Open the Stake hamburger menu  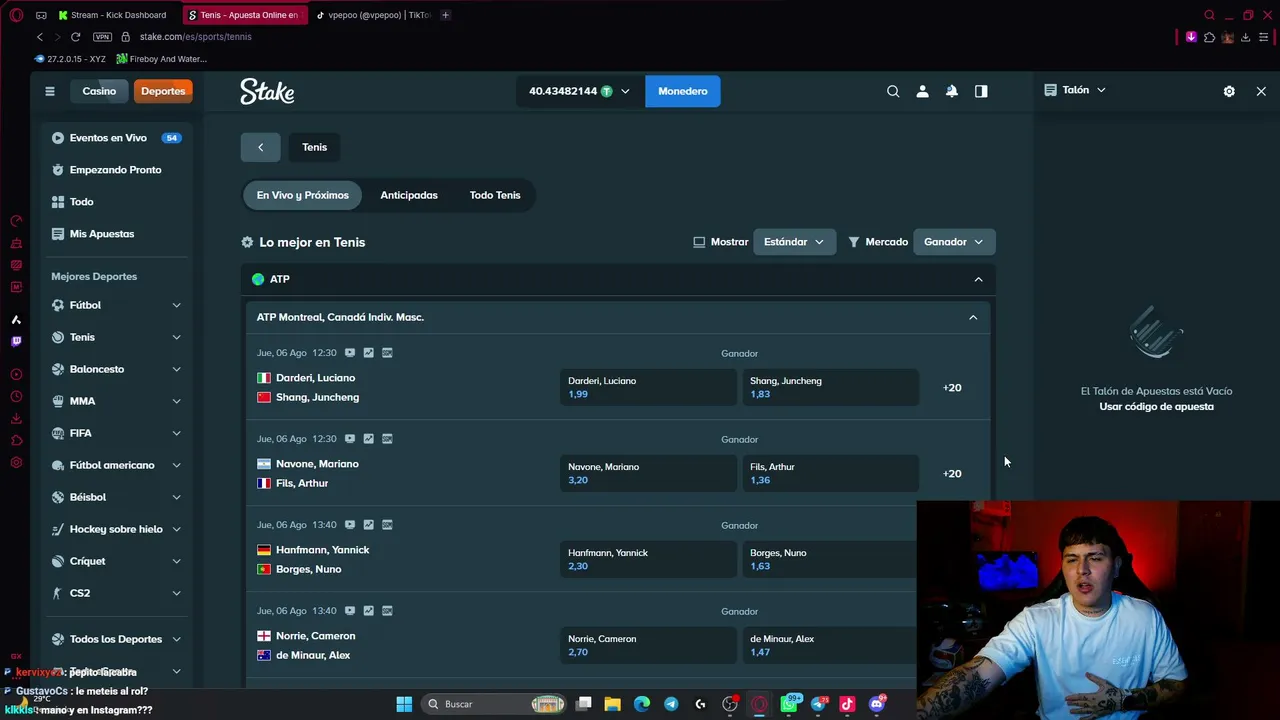(x=50, y=91)
